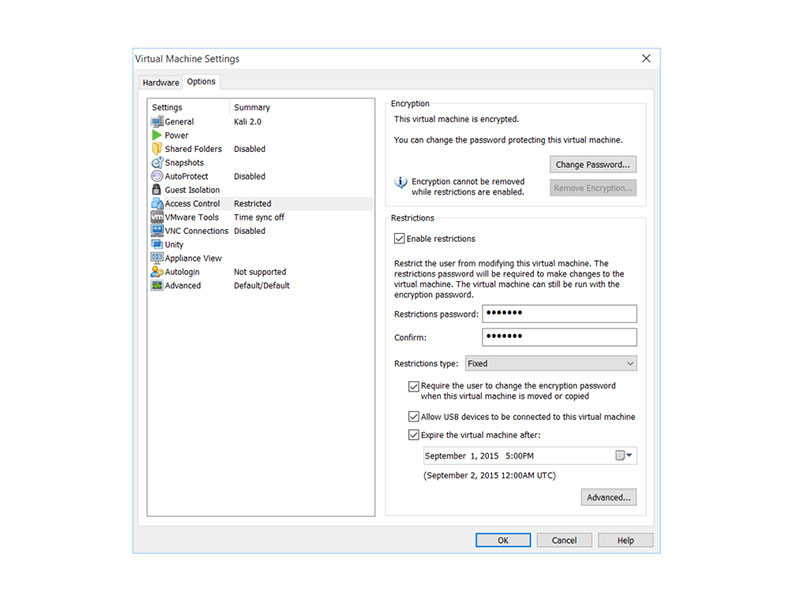Open the Restrictions type dropdown
This screenshot has height=600, width=800.
tap(551, 363)
